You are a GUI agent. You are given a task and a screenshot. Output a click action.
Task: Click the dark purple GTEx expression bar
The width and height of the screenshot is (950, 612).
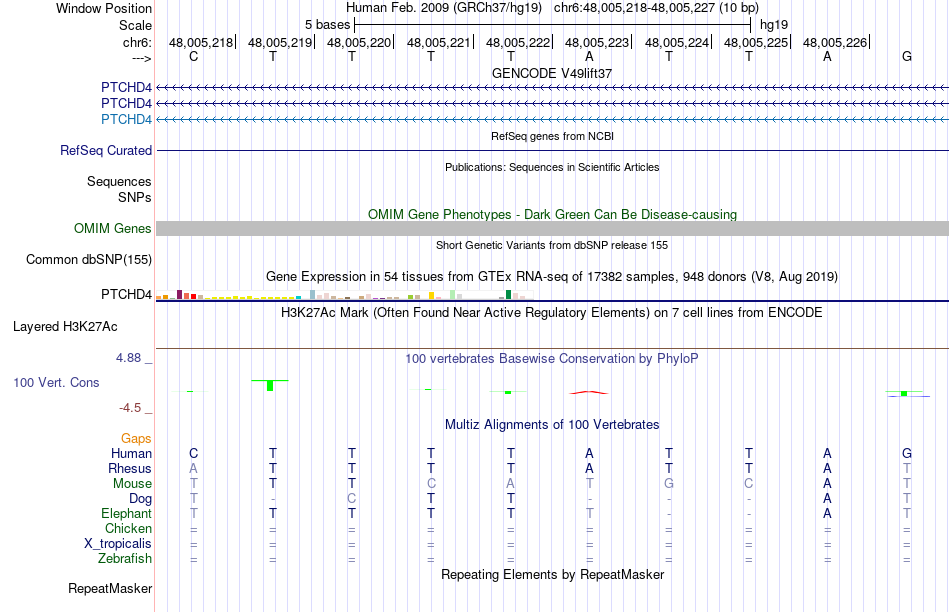point(179,294)
